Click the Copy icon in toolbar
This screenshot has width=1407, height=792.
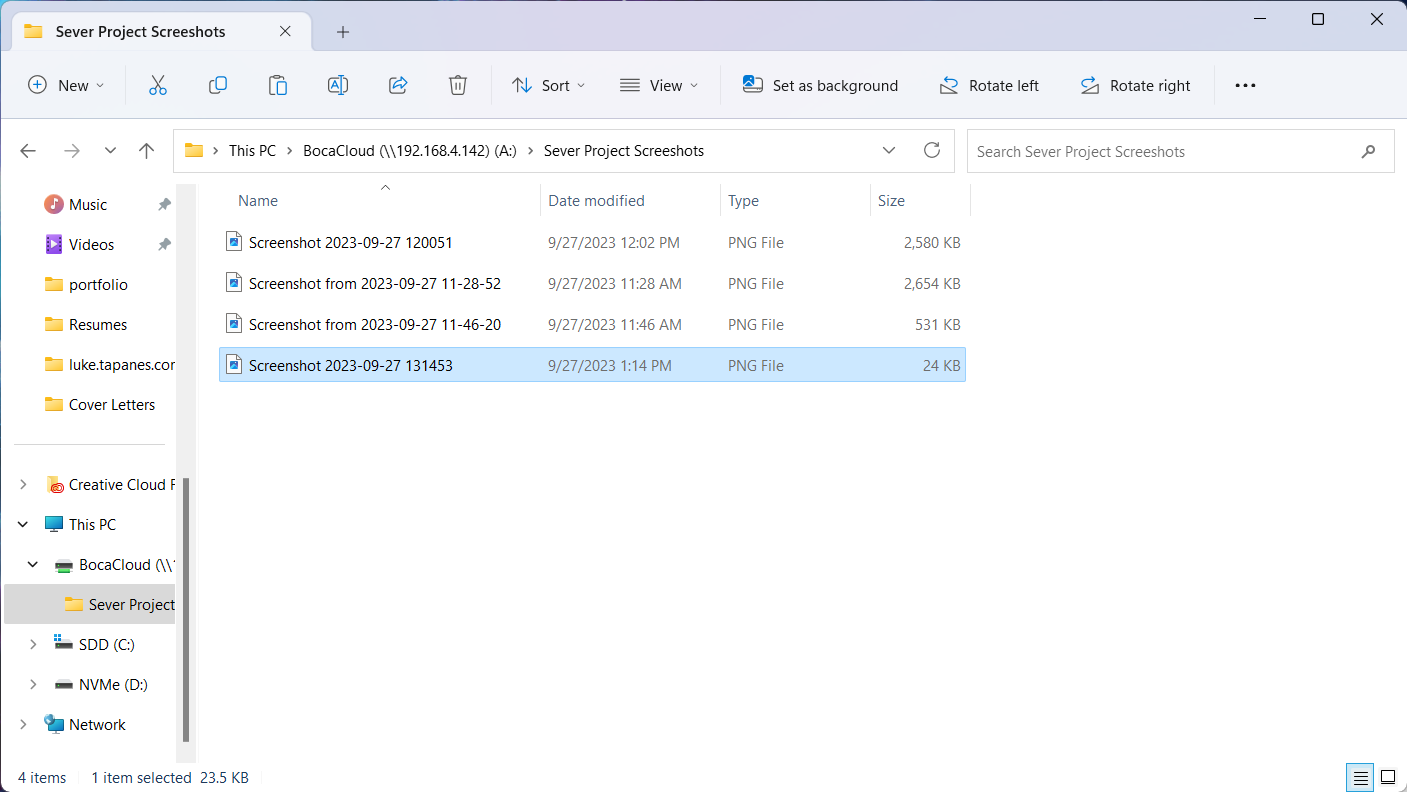pos(218,86)
